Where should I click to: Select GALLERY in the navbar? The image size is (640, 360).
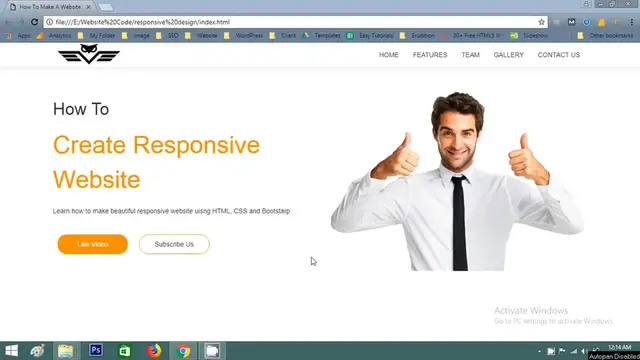tap(509, 55)
